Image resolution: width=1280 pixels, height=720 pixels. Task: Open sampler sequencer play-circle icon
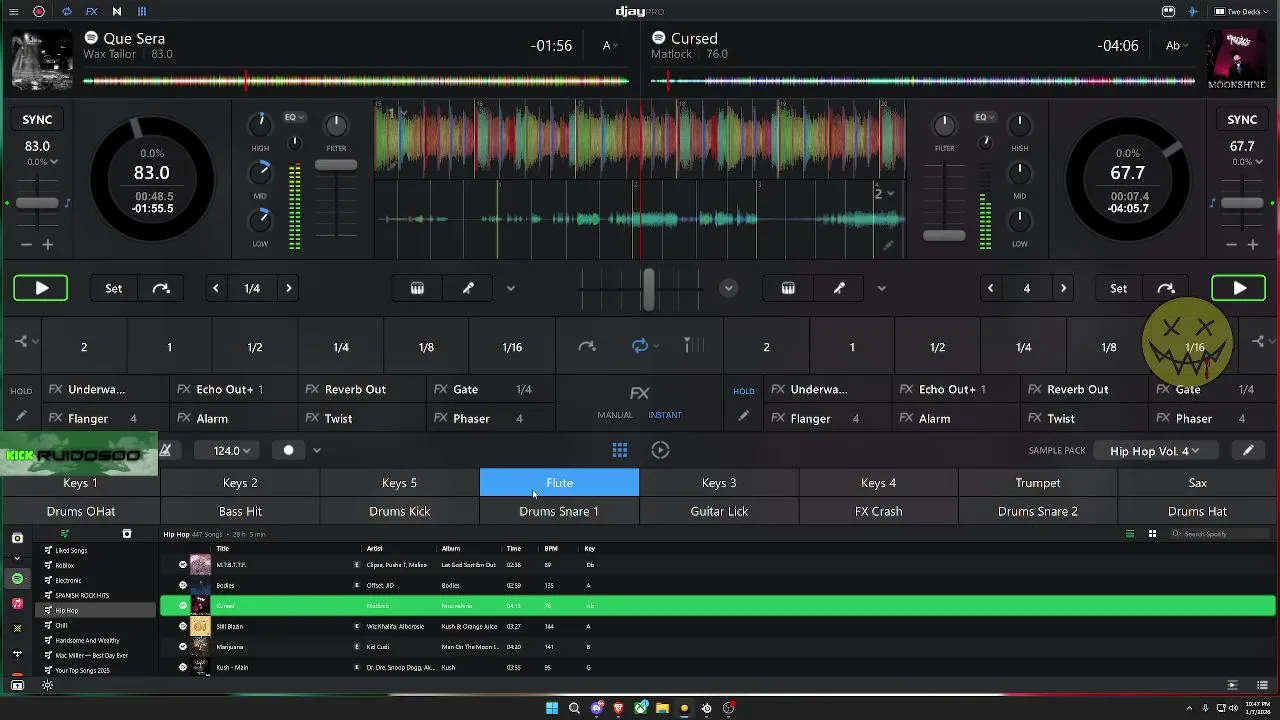660,450
